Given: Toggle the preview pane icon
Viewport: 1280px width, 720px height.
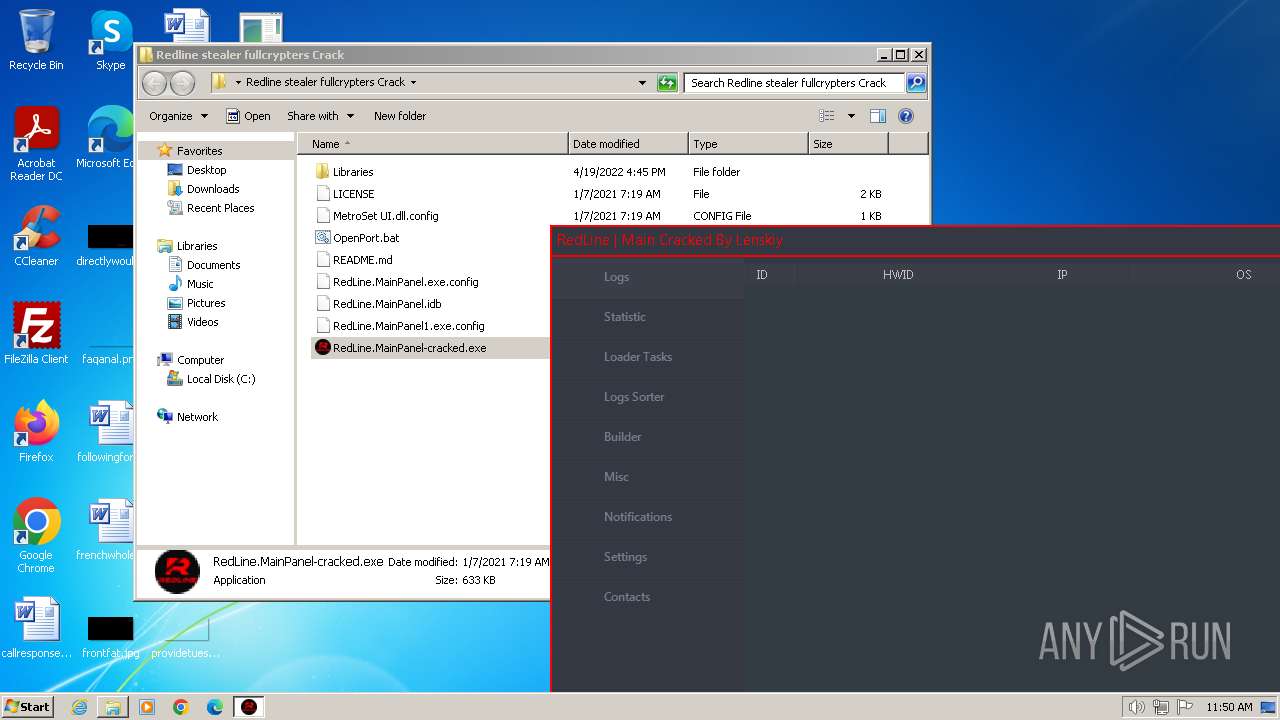Looking at the screenshot, I should (x=878, y=116).
